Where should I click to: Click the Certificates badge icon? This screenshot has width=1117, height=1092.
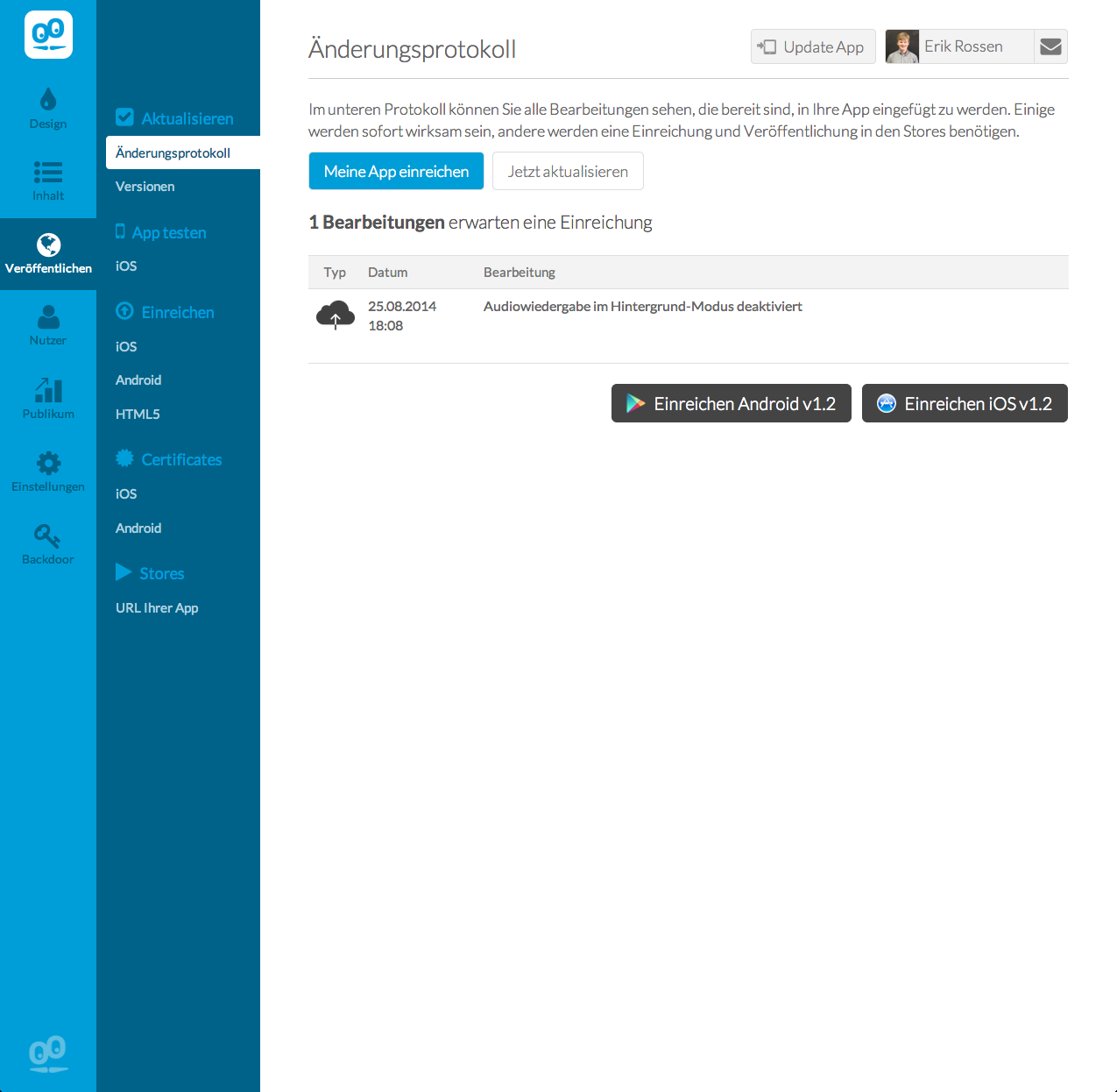124,458
